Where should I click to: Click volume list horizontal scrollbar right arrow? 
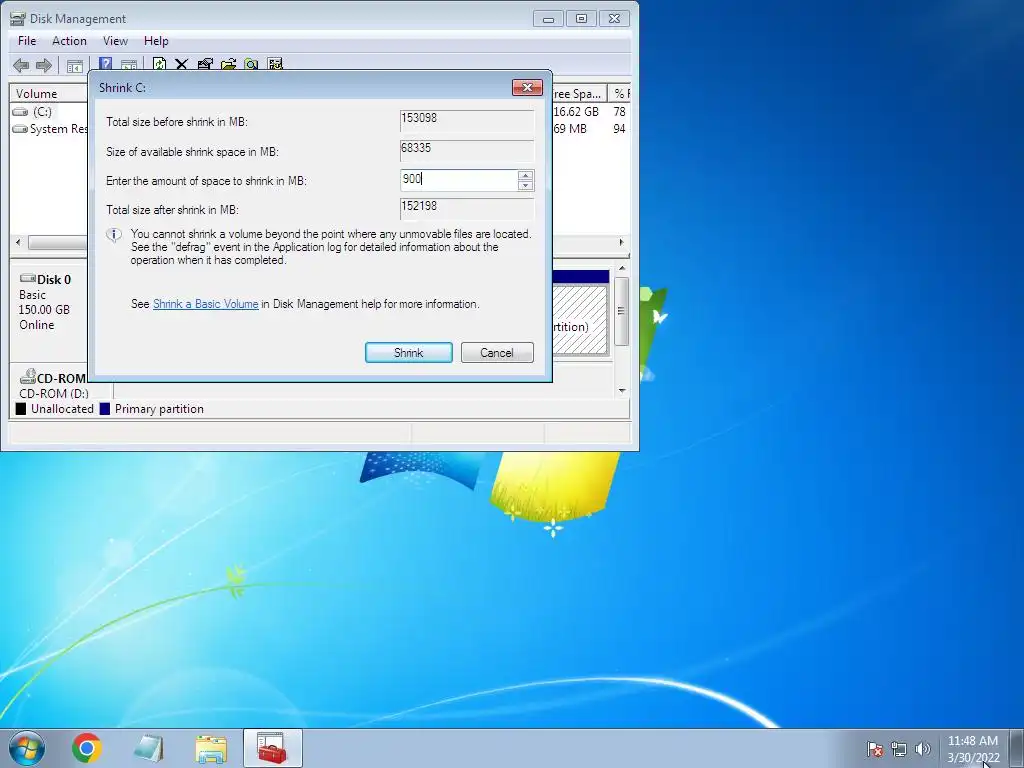coord(621,242)
